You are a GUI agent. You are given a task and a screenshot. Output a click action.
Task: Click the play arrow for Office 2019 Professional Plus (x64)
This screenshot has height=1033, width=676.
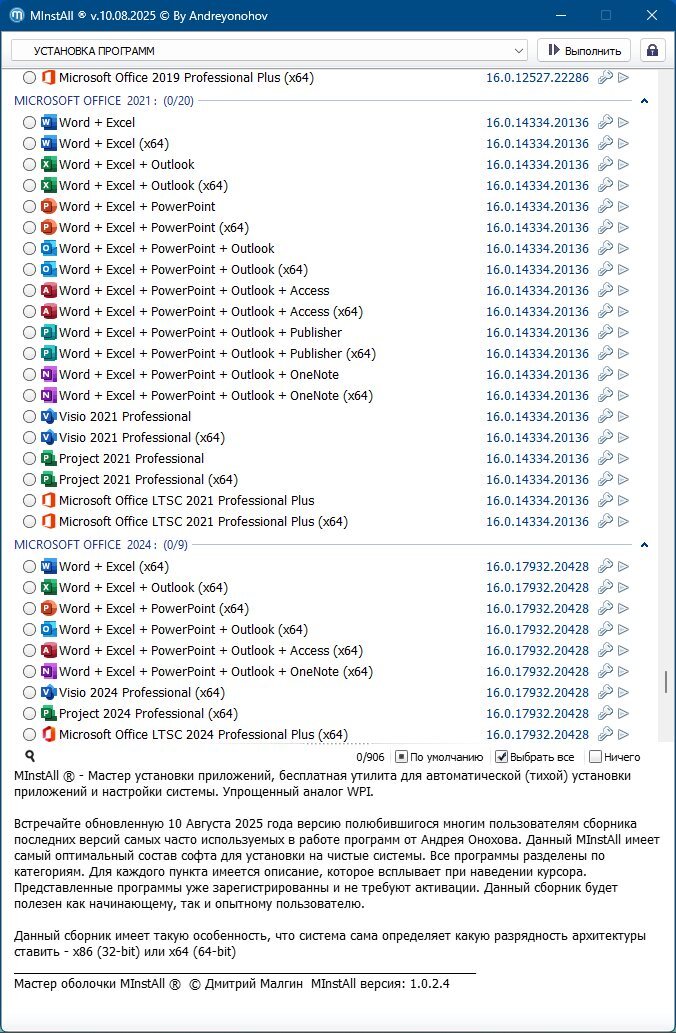[x=623, y=78]
